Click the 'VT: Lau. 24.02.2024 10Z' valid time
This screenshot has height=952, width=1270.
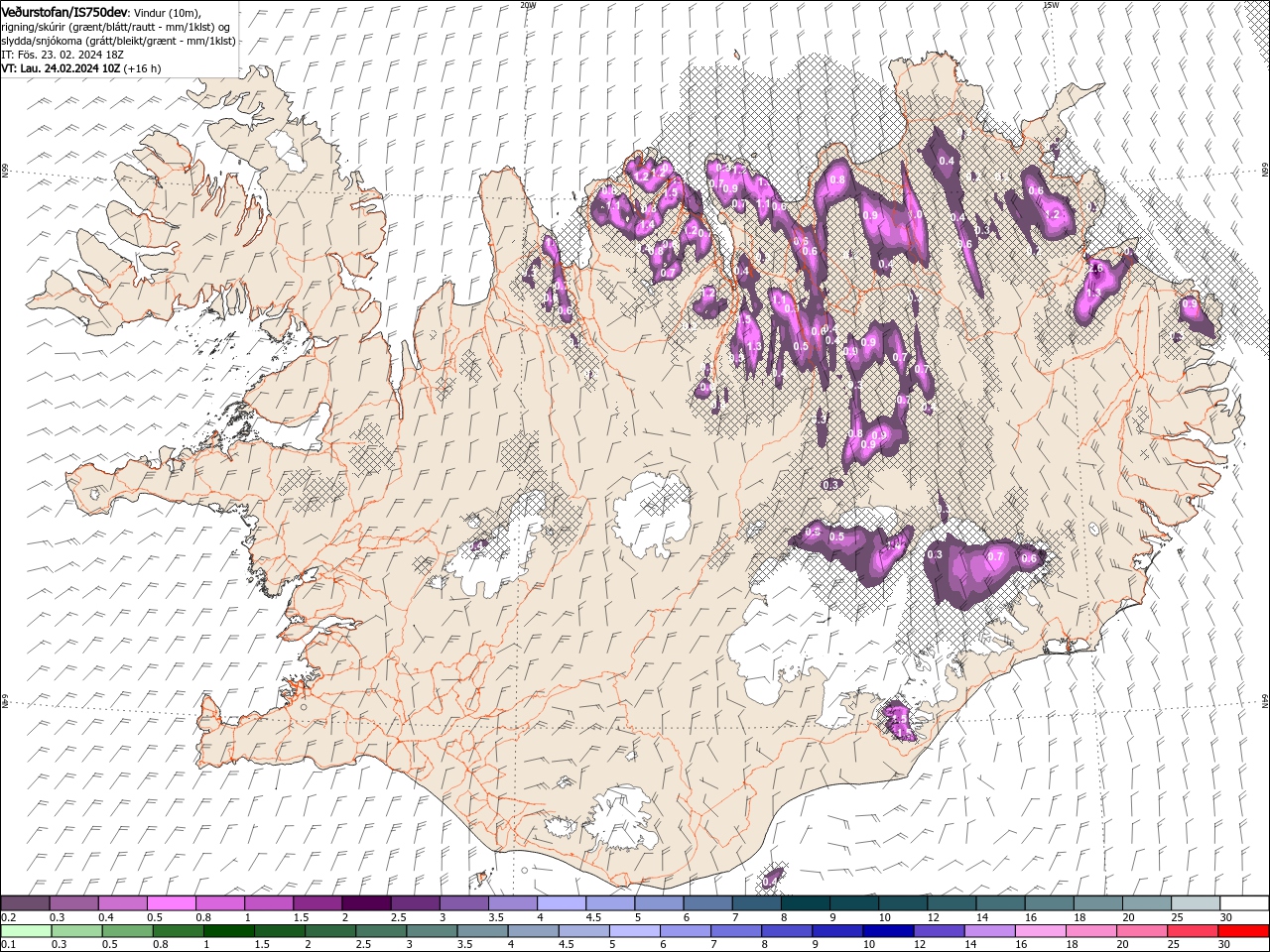(x=61, y=68)
